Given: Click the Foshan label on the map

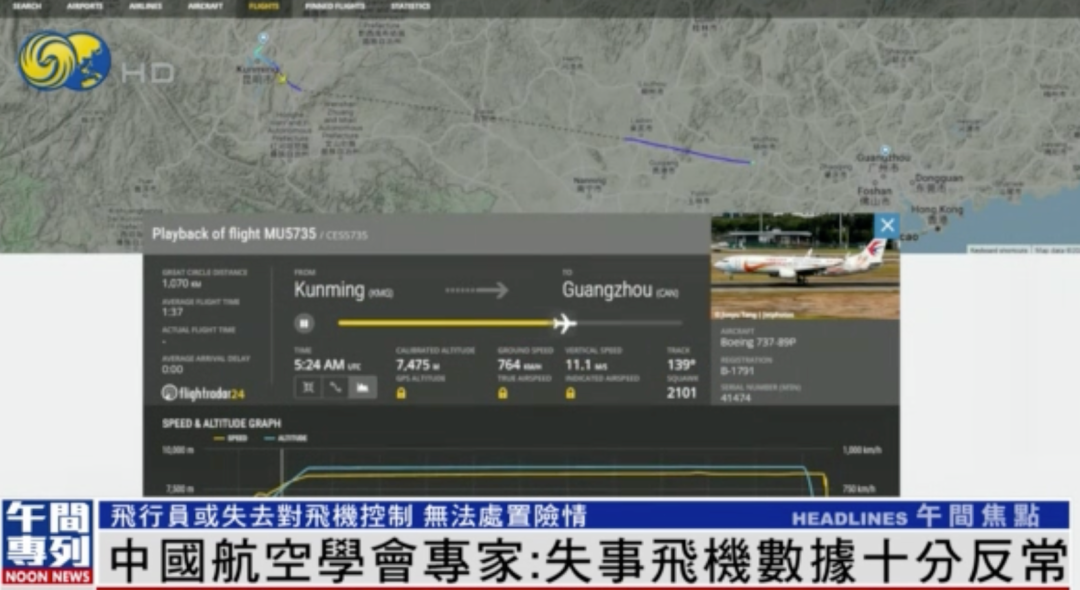Looking at the screenshot, I should 874,191.
